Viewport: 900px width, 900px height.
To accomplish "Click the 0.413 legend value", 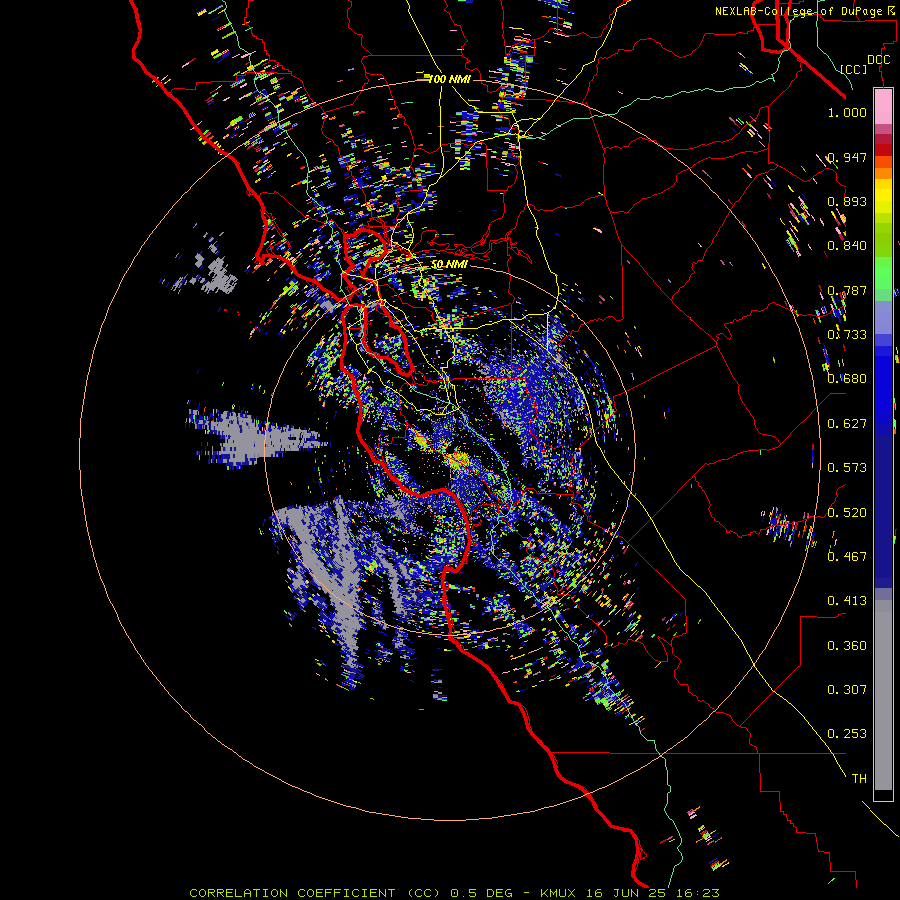I will point(847,601).
